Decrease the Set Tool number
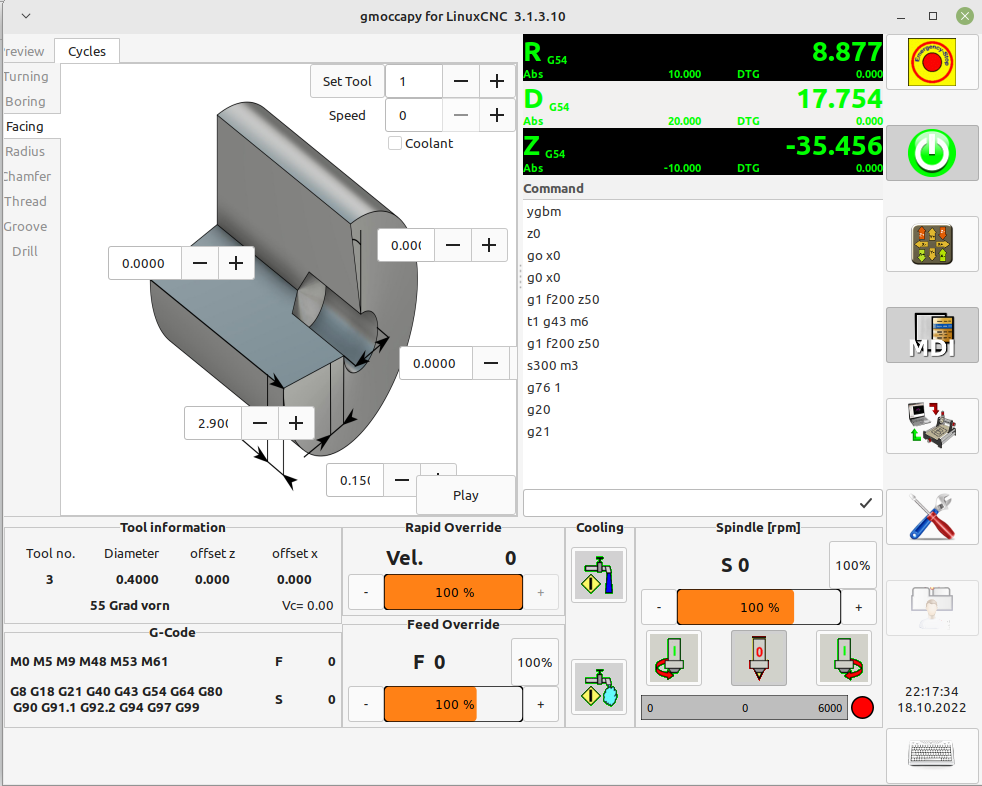The width and height of the screenshot is (982, 786). pyautogui.click(x=460, y=81)
